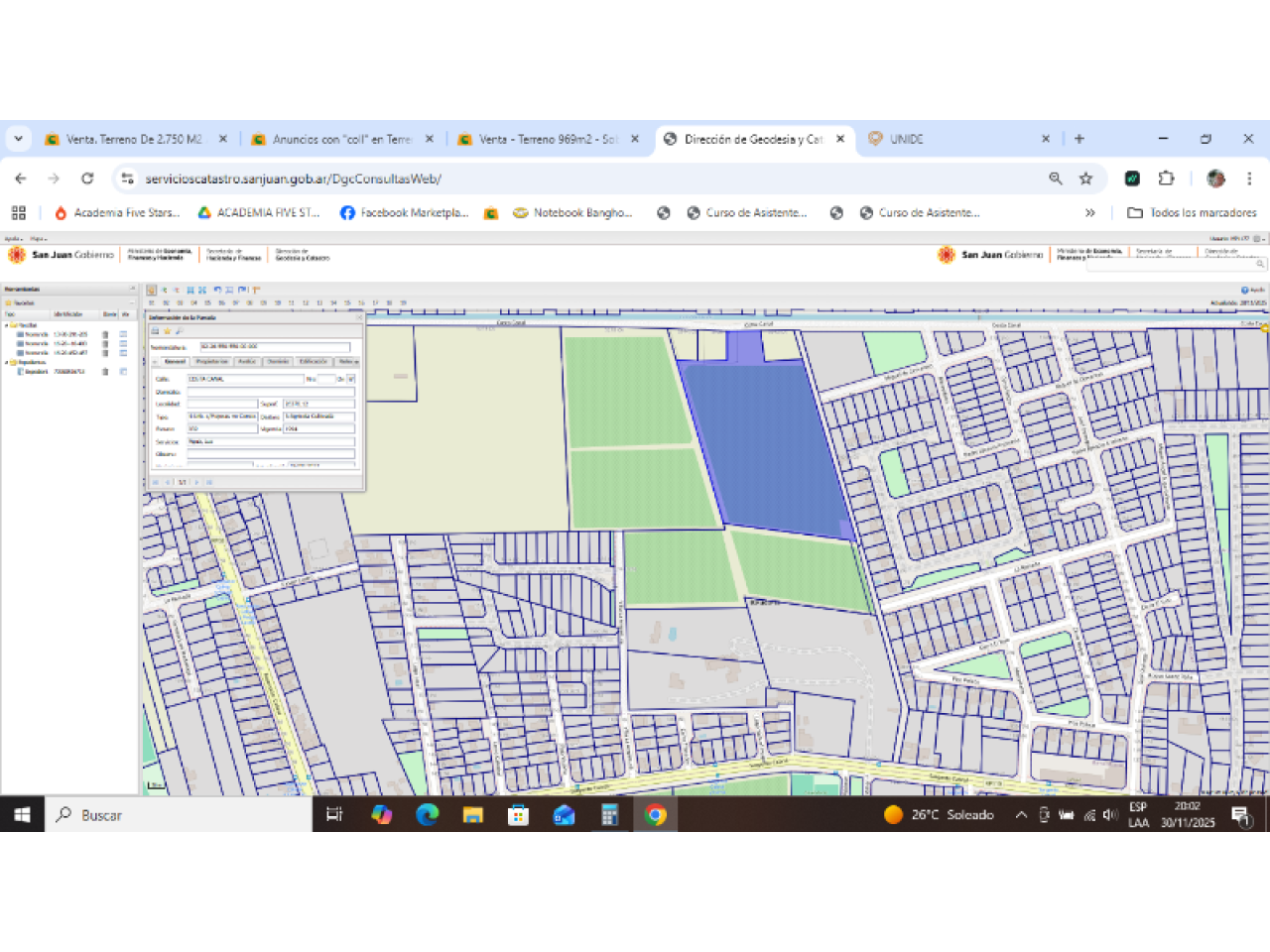Delete first parcel with trash icon
The width and height of the screenshot is (1270, 952).
[x=105, y=335]
